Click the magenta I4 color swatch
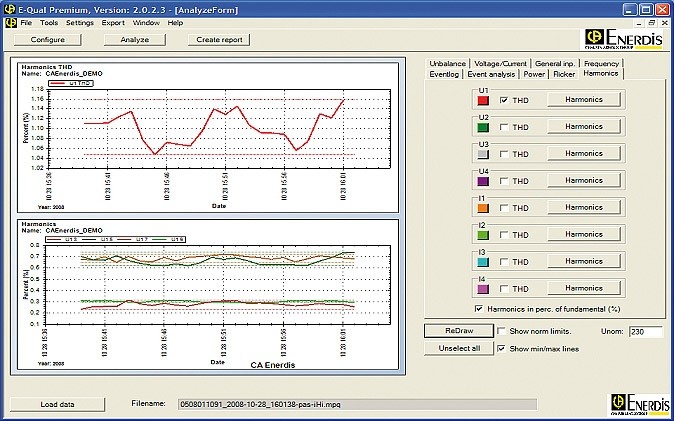 484,289
